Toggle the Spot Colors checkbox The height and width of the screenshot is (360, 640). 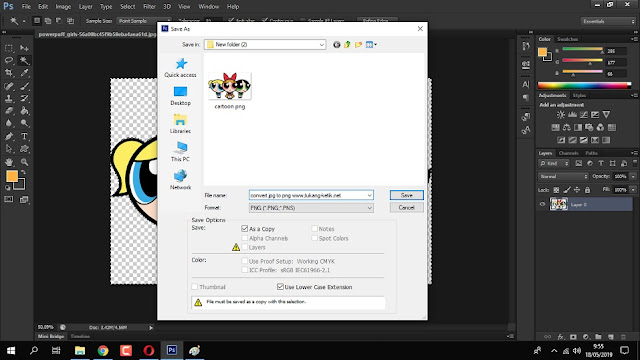pos(315,238)
